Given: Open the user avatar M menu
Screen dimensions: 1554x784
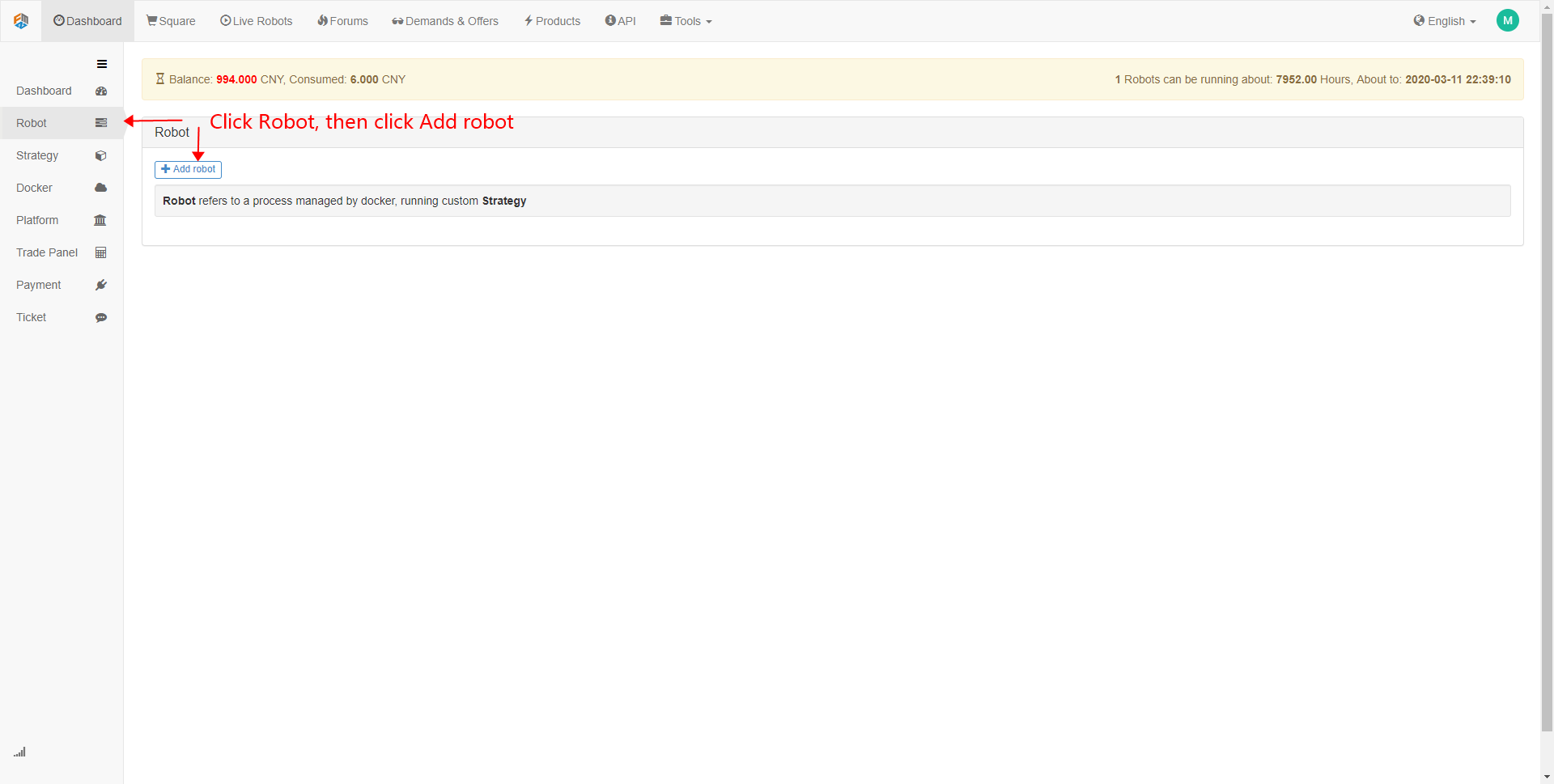Looking at the screenshot, I should click(x=1508, y=21).
